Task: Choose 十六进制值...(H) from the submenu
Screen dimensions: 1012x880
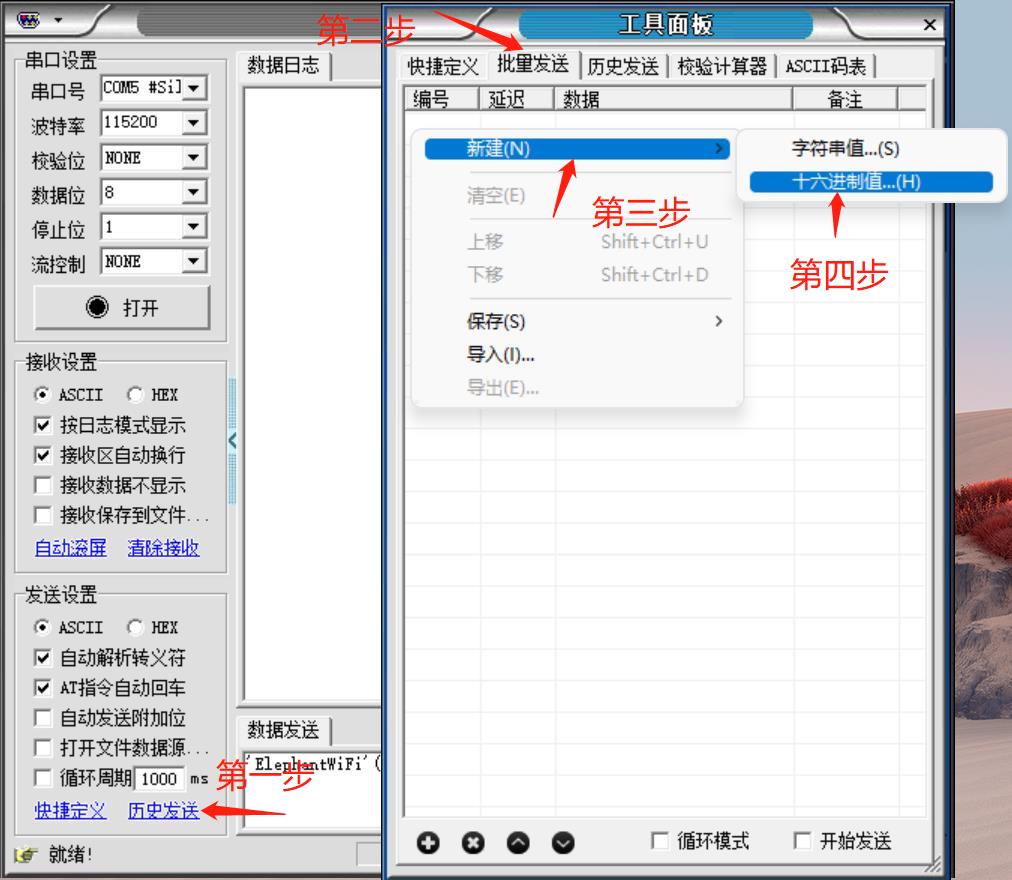Action: tap(856, 182)
